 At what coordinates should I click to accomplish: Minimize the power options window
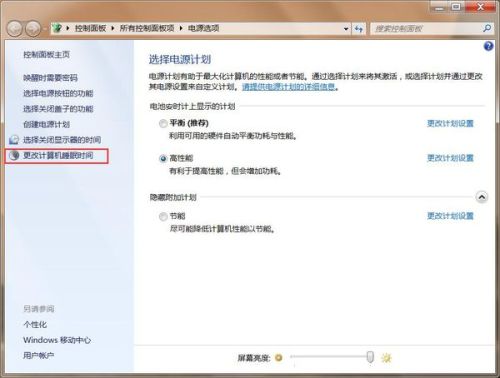440,7
